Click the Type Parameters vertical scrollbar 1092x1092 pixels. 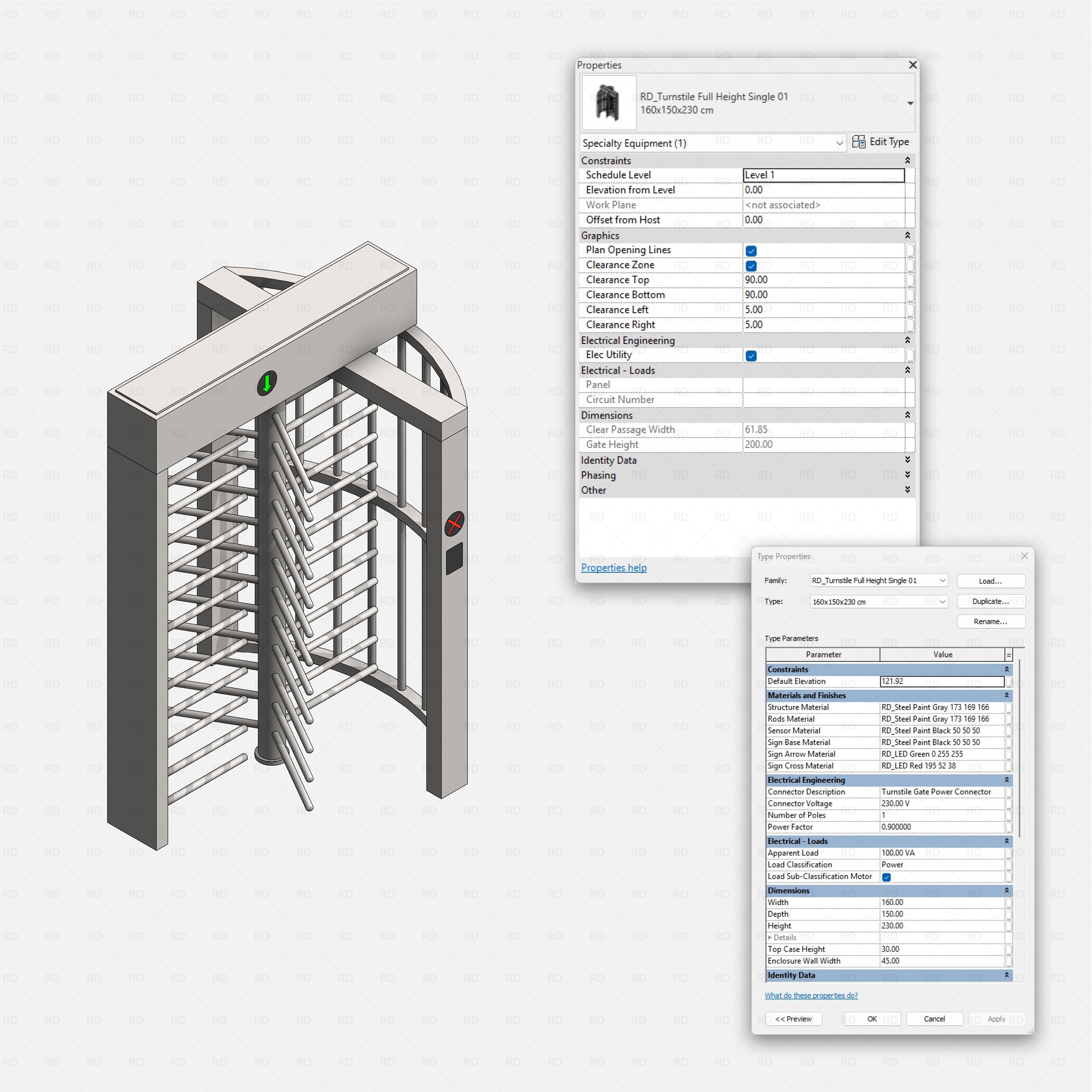click(x=1020, y=749)
